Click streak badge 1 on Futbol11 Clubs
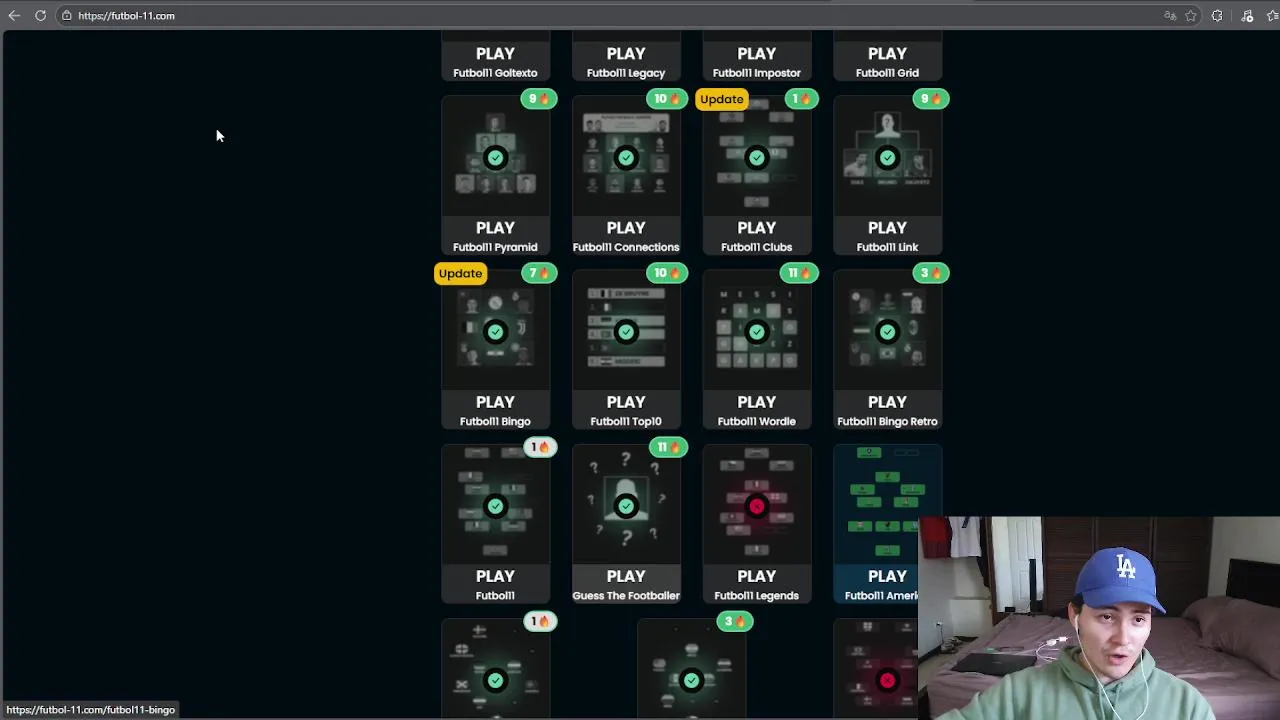 [x=801, y=99]
